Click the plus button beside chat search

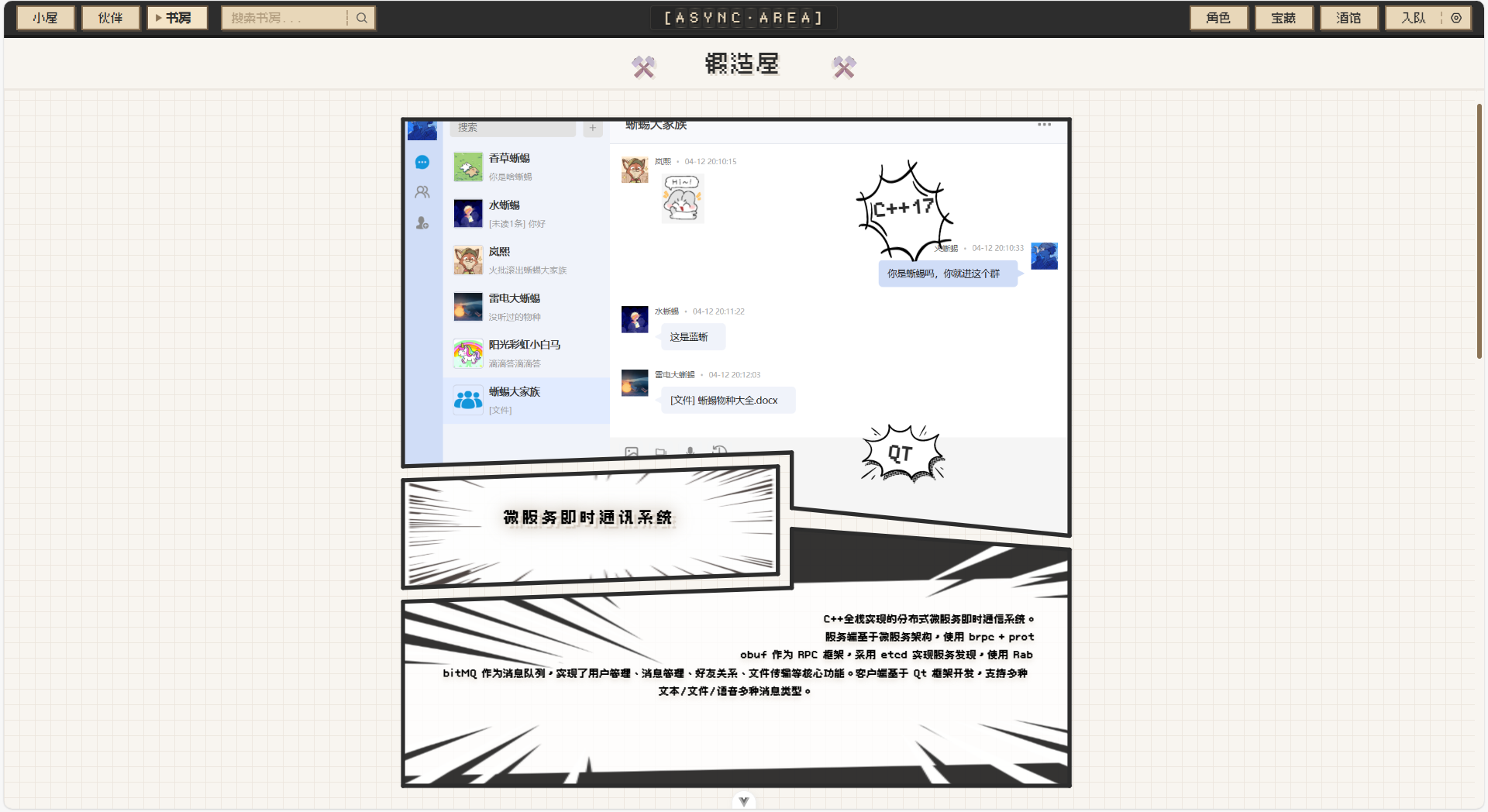pyautogui.click(x=593, y=128)
